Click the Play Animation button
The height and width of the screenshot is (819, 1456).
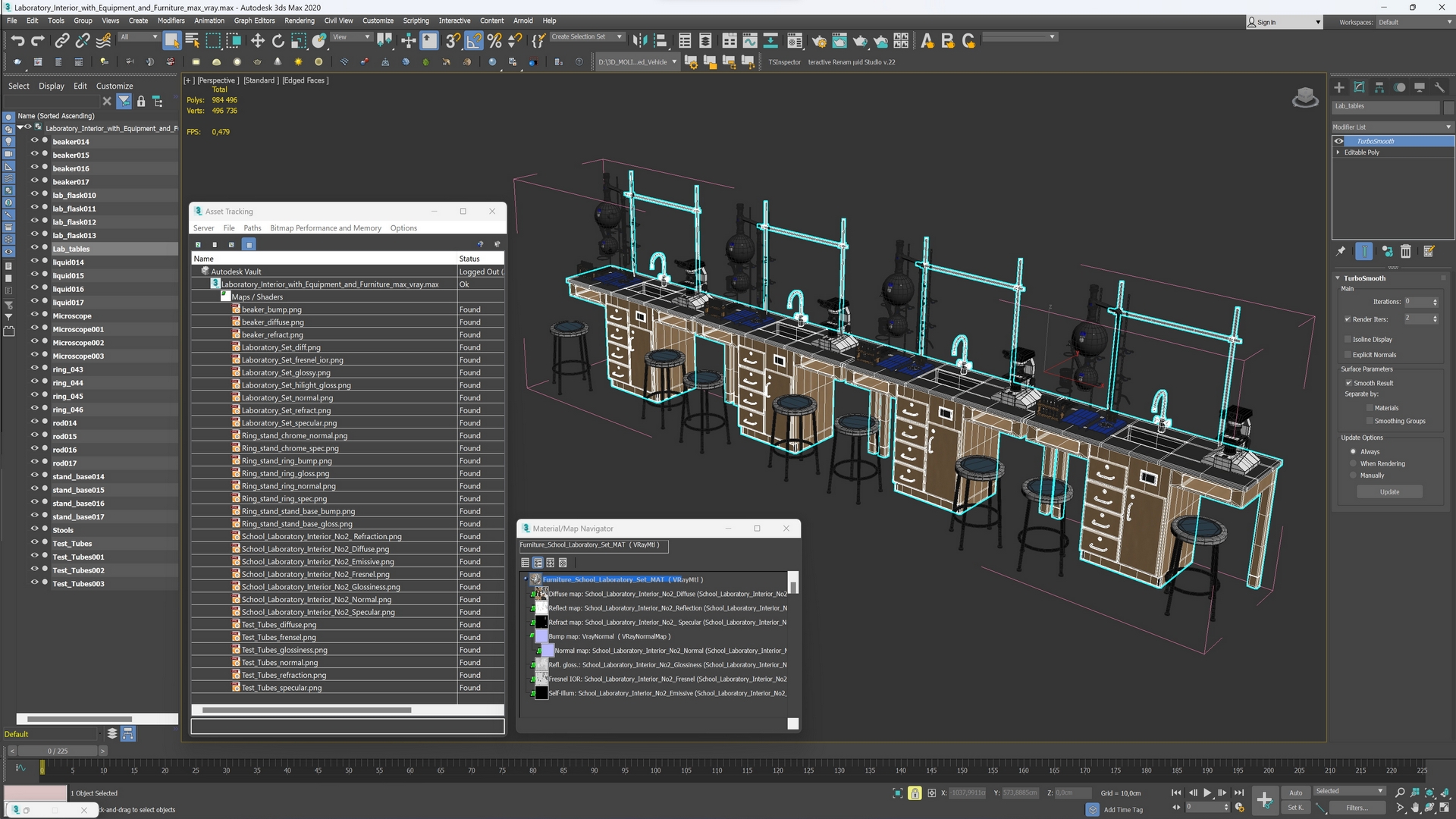click(x=1207, y=792)
